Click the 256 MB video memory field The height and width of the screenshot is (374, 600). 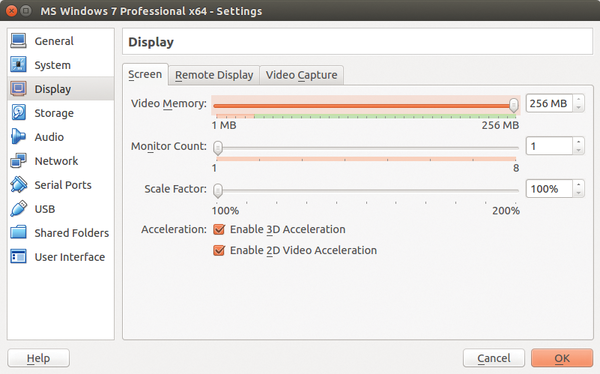pos(549,103)
